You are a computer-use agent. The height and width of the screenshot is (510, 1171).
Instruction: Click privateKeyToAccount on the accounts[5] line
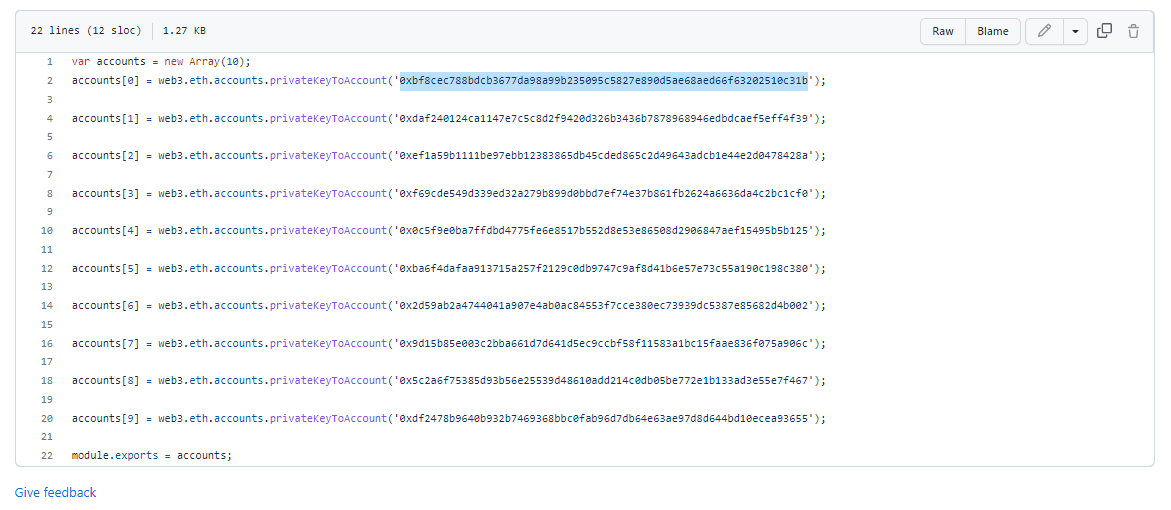(328, 268)
